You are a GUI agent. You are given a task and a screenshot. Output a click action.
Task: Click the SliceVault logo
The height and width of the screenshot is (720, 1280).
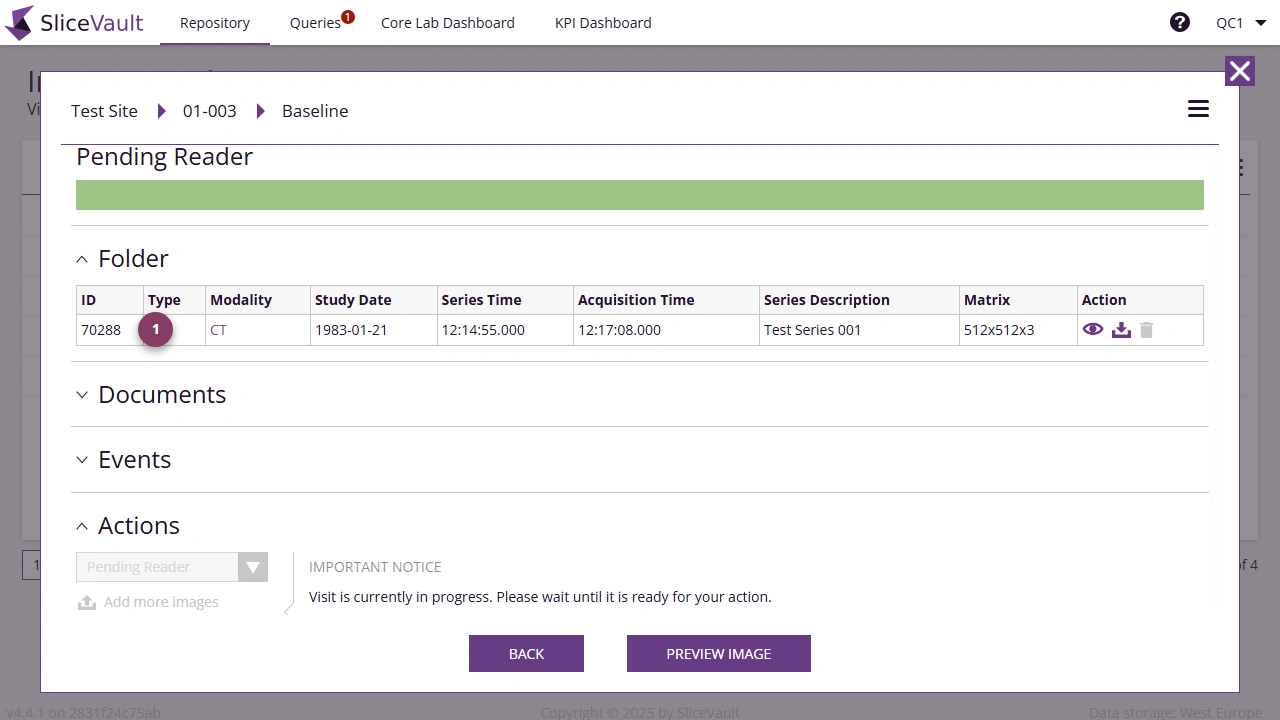pos(74,22)
